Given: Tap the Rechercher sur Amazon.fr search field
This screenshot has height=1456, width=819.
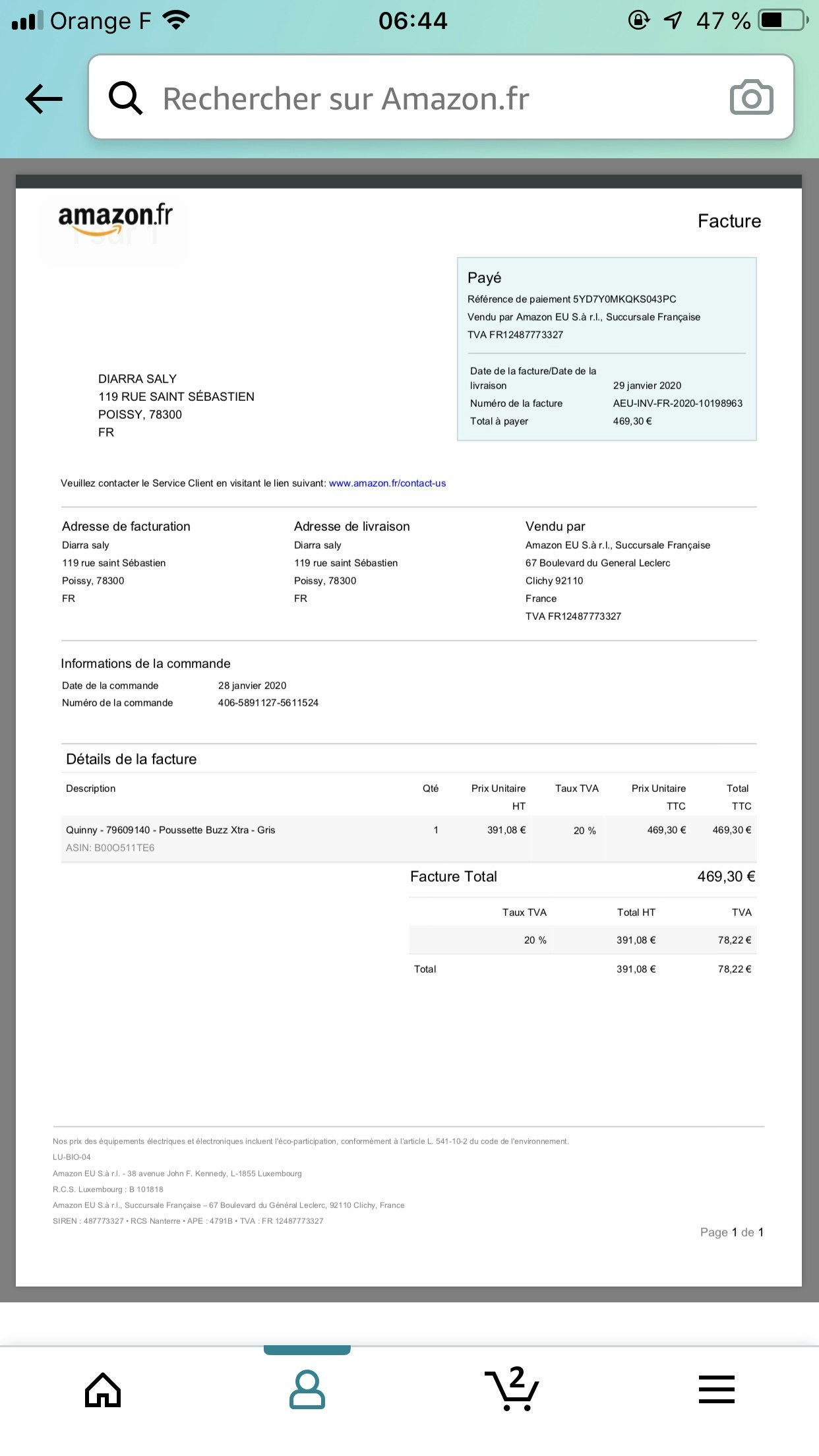Looking at the screenshot, I should pos(441,98).
